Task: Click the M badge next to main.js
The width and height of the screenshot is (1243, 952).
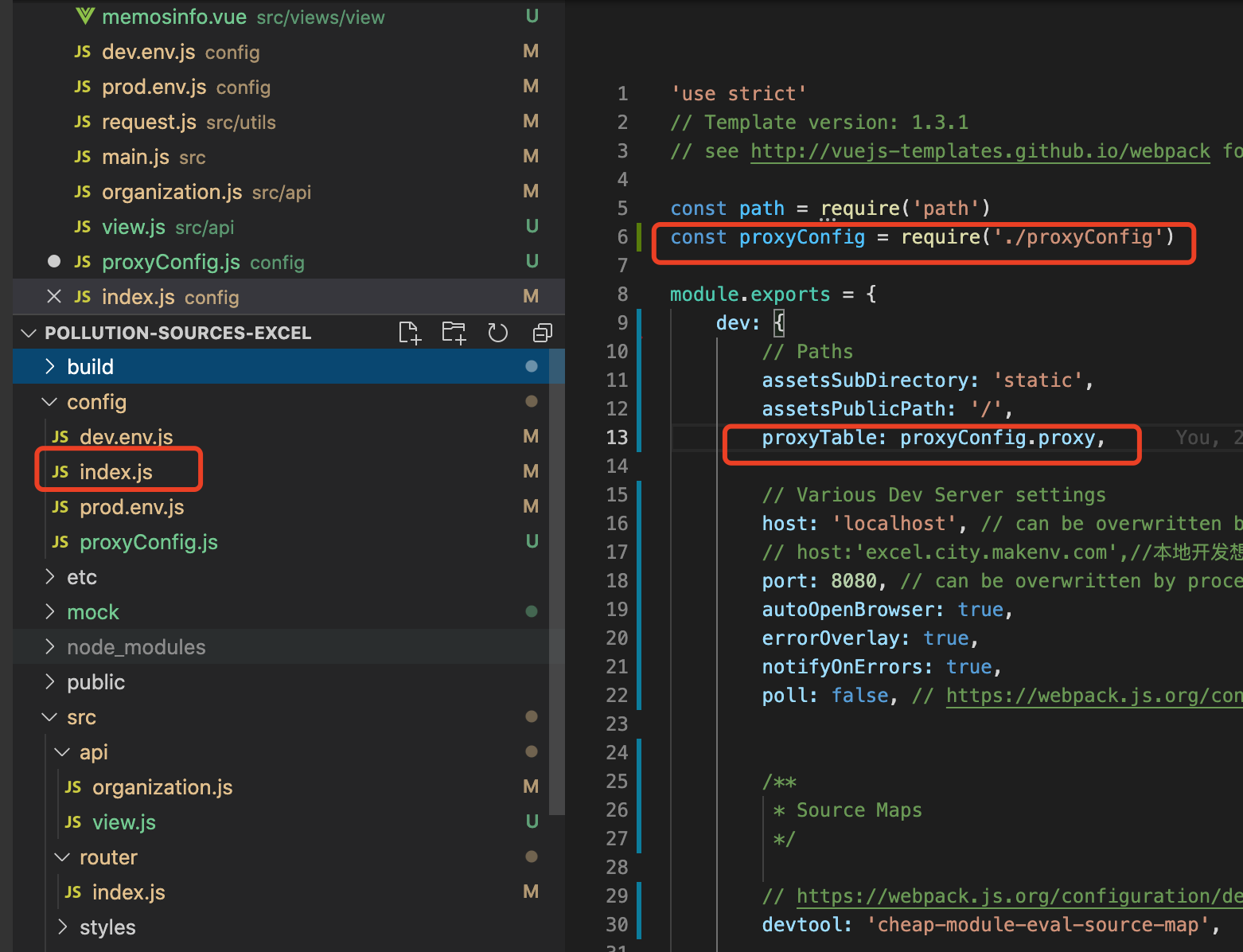Action: coord(531,156)
